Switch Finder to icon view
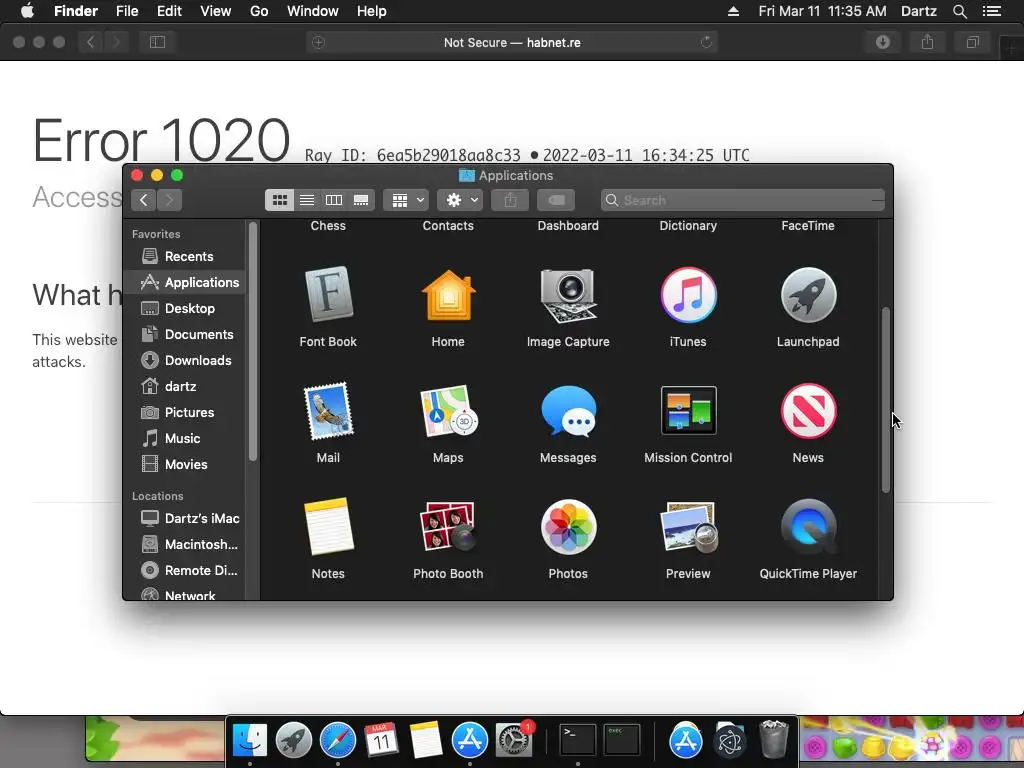The width and height of the screenshot is (1024, 768). tap(280, 200)
